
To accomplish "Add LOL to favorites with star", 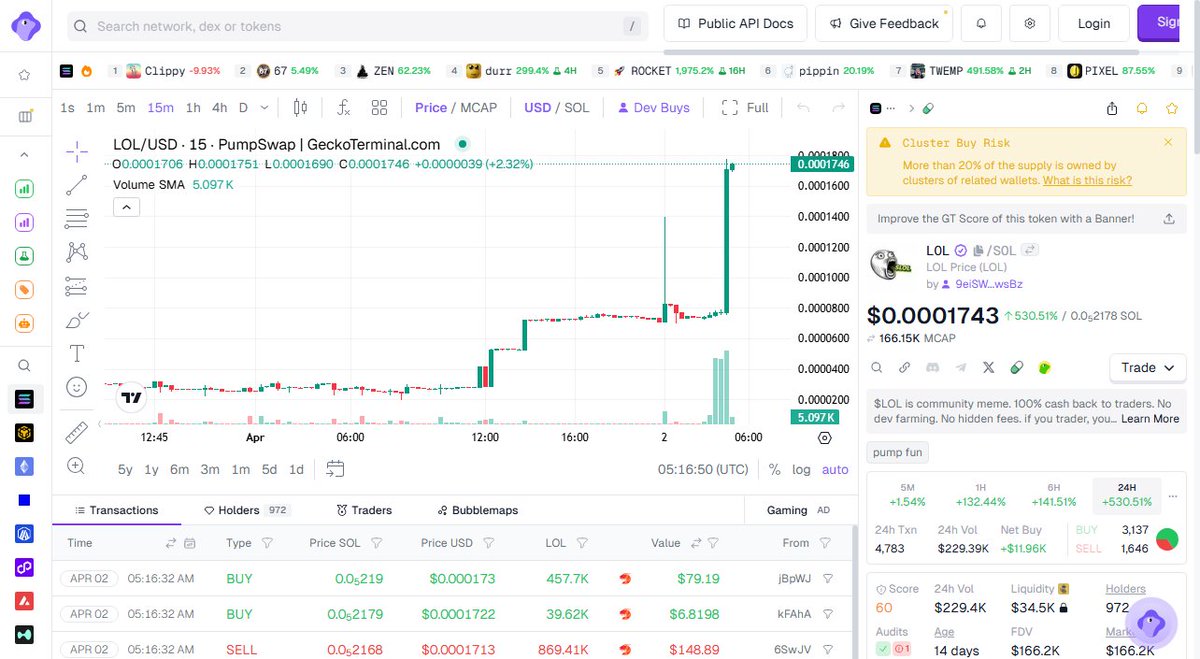I will (1172, 108).
